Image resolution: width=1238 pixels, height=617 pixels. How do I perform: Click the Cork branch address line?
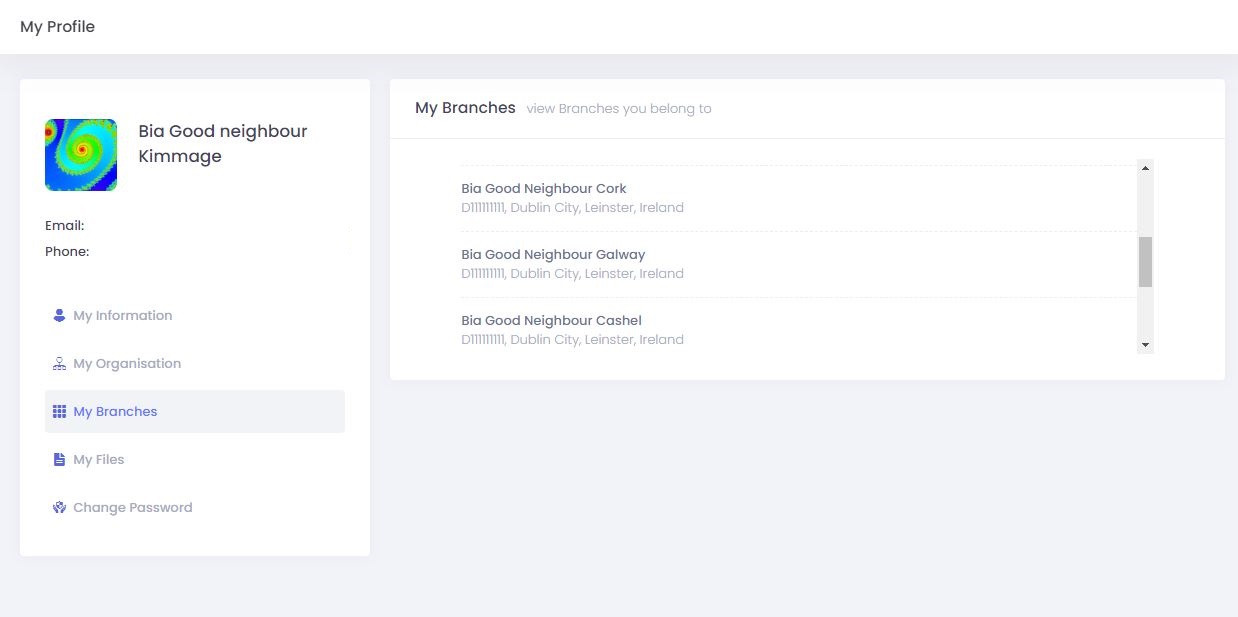pos(572,208)
